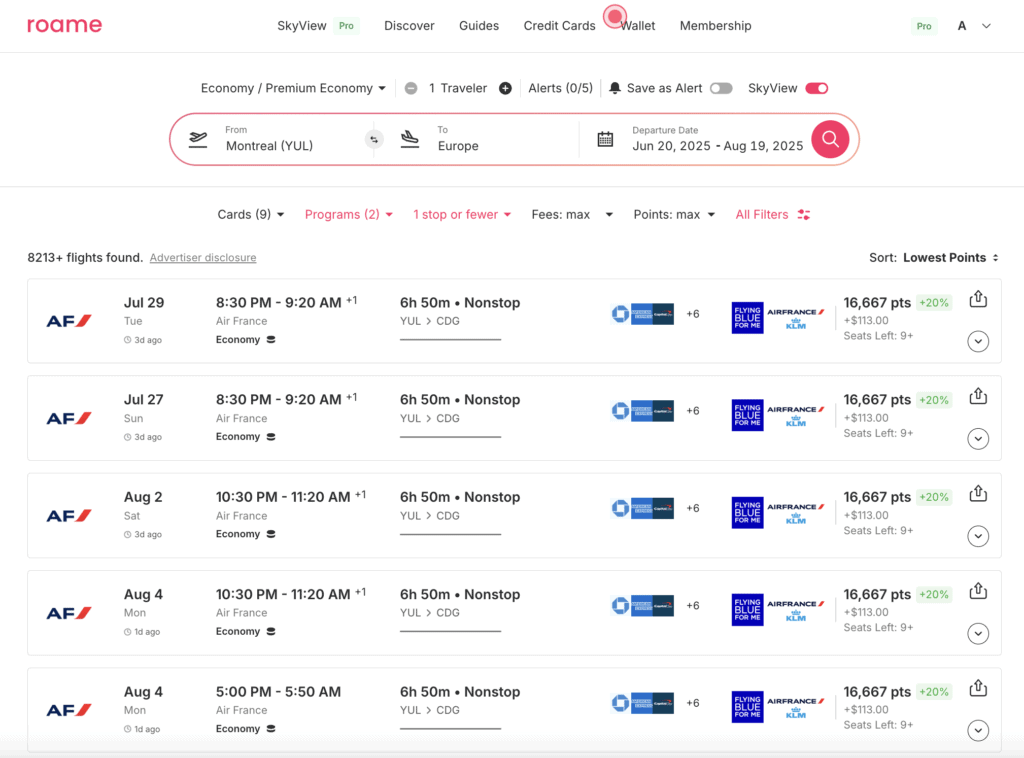Click +6 more cards on Jul 29 flight
The width and height of the screenshot is (1024, 758).
click(692, 314)
